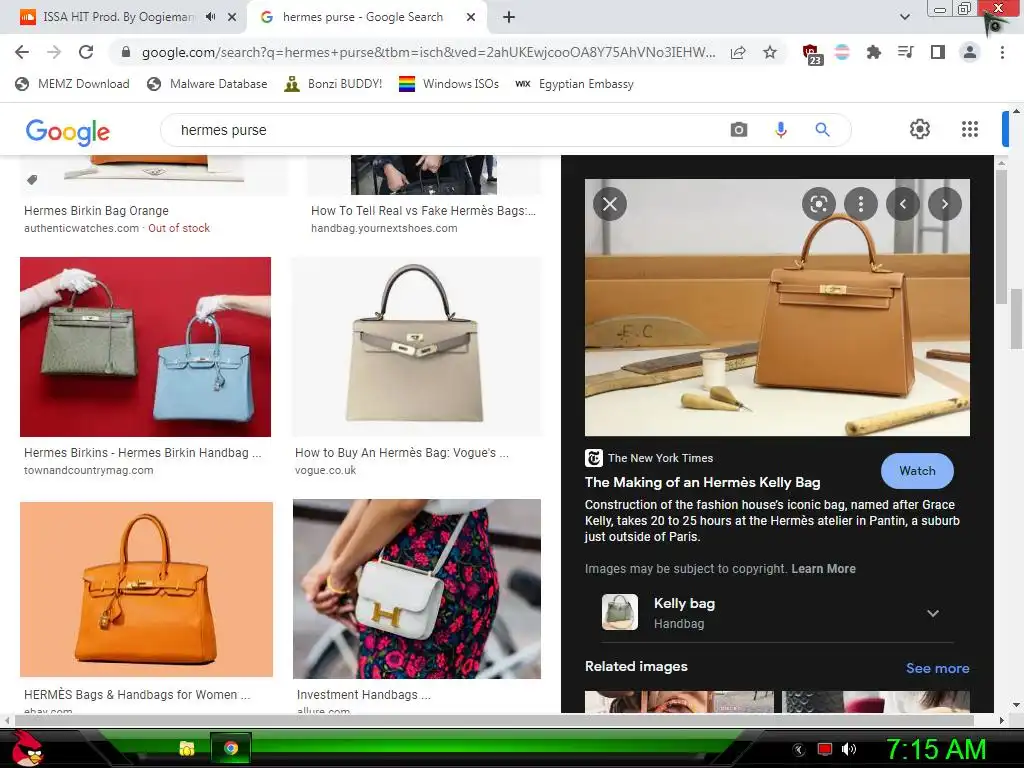The image size is (1024, 768).
Task: Click vogue.co.uk source text
Action: click(x=325, y=470)
